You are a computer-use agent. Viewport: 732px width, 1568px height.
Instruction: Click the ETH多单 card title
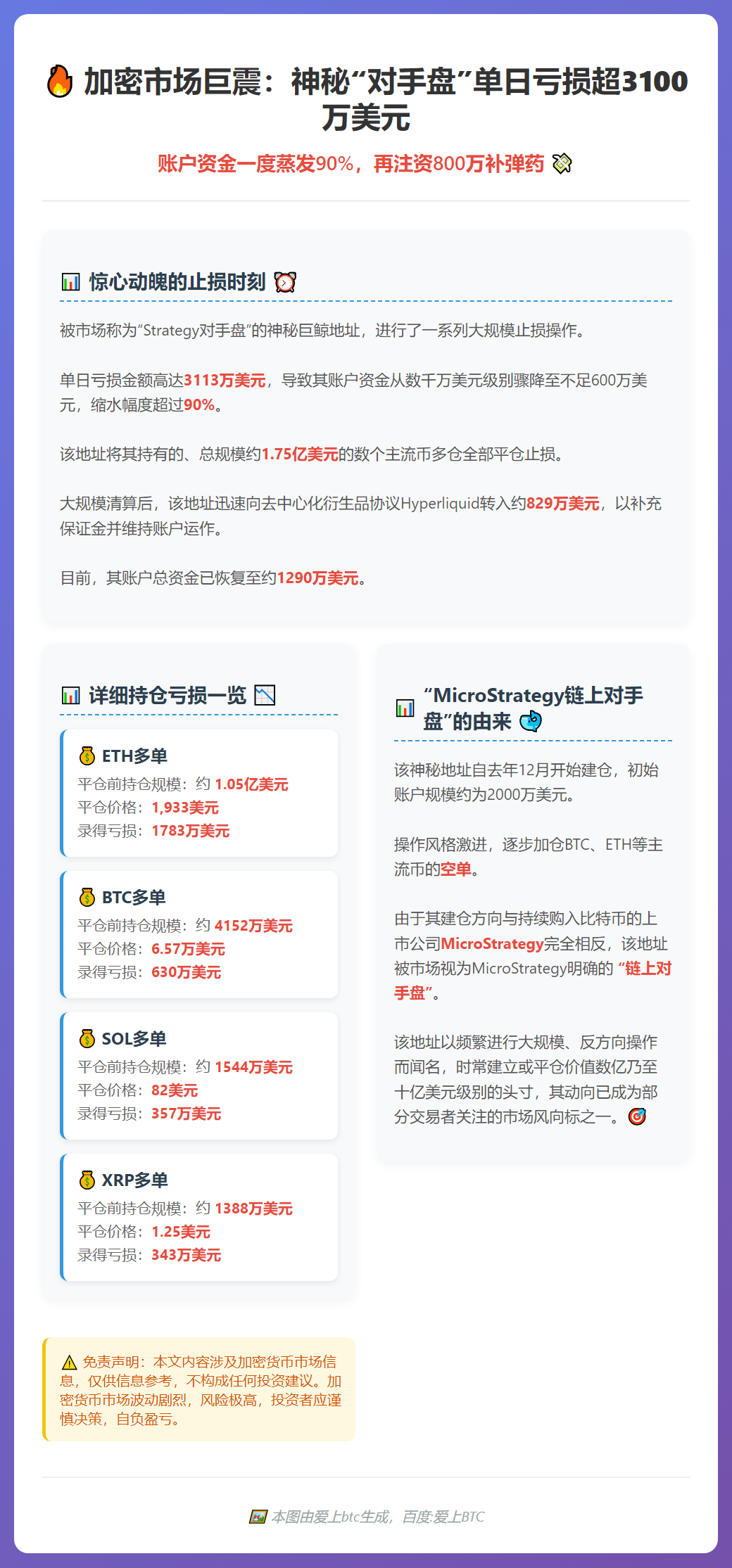(x=134, y=756)
